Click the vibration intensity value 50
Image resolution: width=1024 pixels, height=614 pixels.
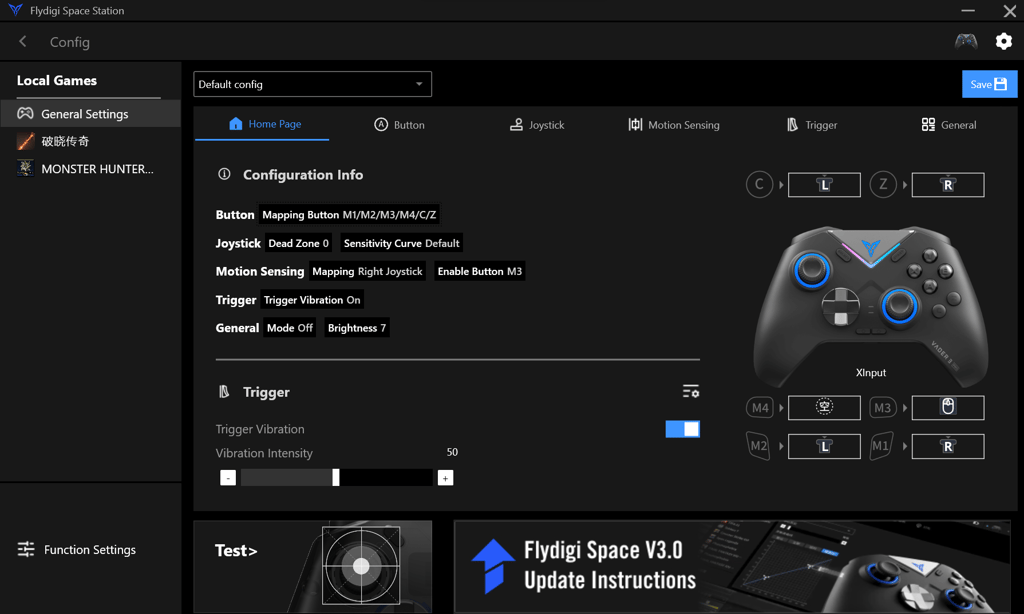(x=452, y=452)
